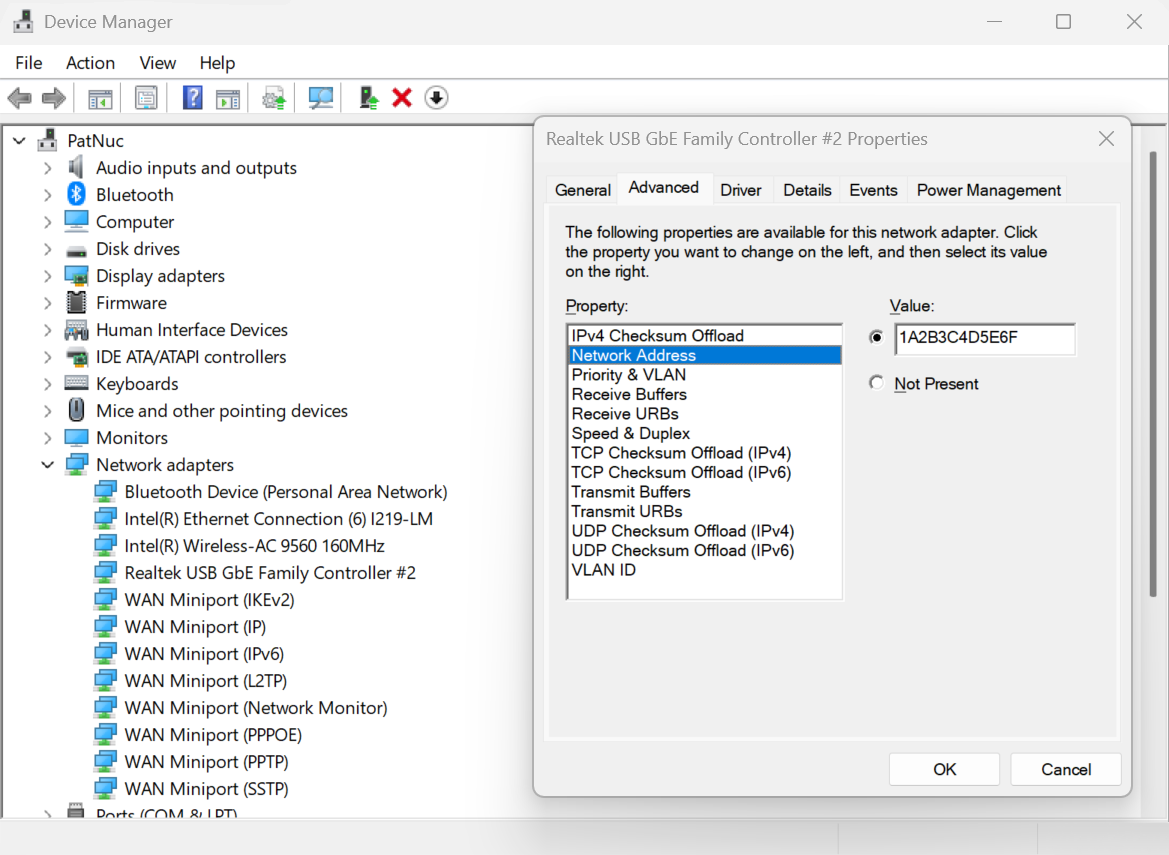Click the Back navigation arrow in toolbar

click(x=19, y=97)
